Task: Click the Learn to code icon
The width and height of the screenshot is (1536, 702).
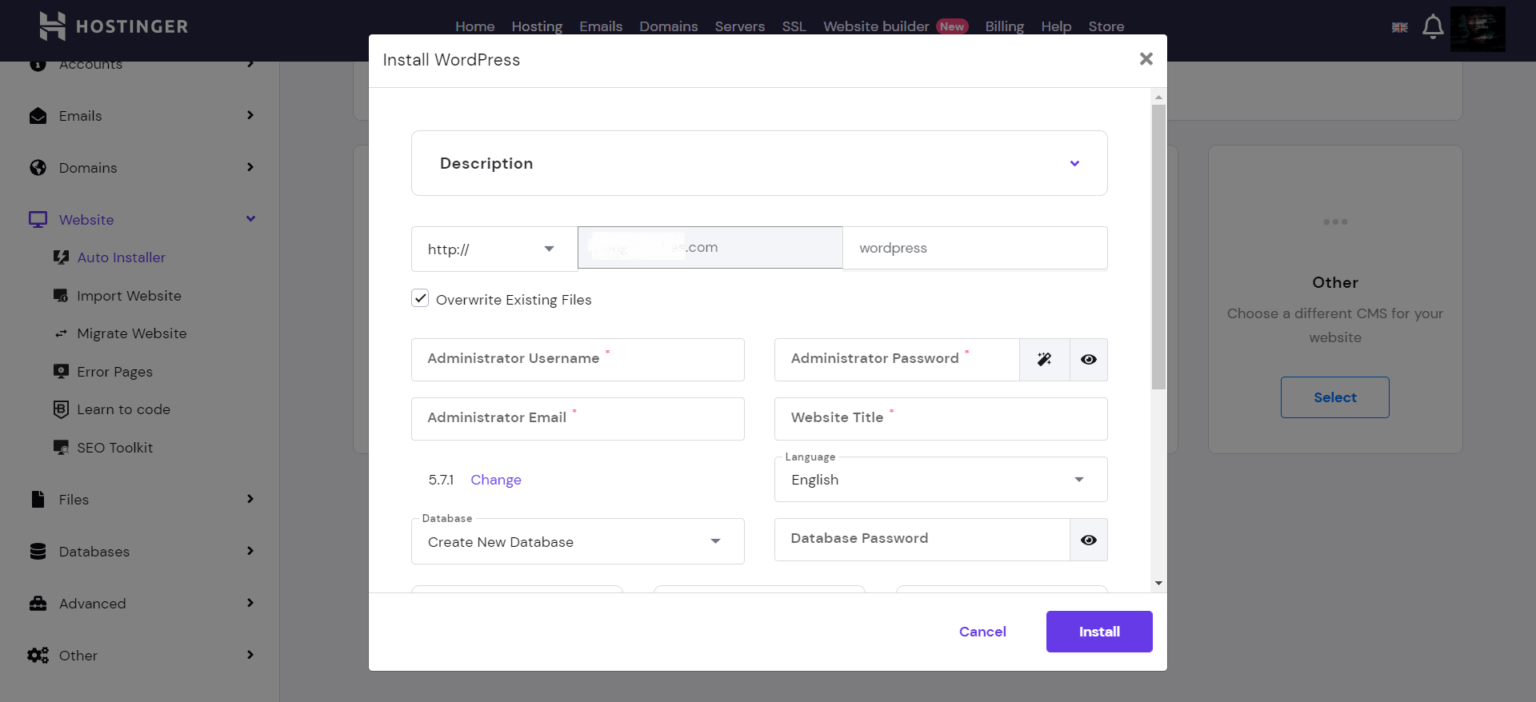Action: (x=61, y=409)
